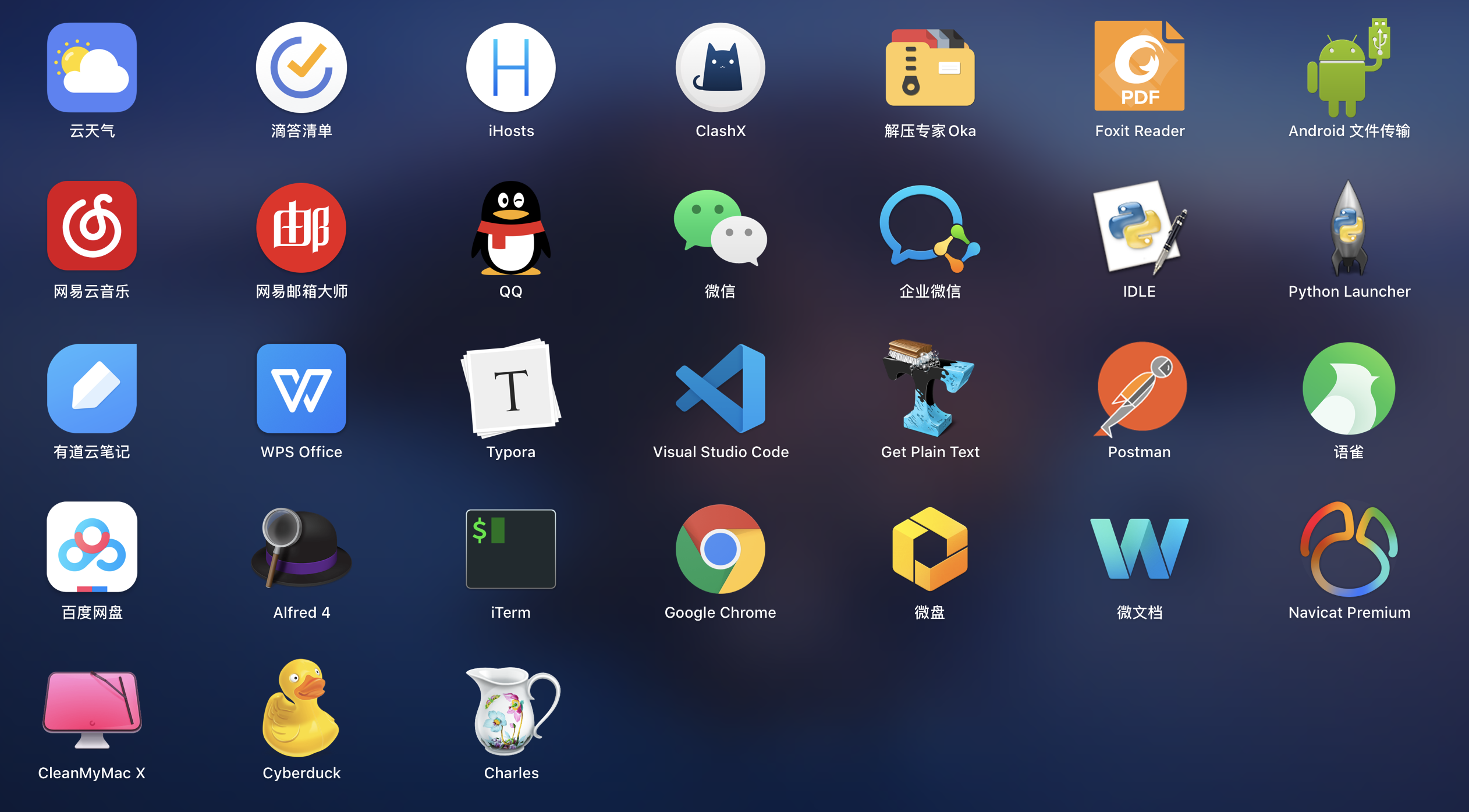
Task: Open the Alfred 4 hat icon
Action: [x=301, y=549]
